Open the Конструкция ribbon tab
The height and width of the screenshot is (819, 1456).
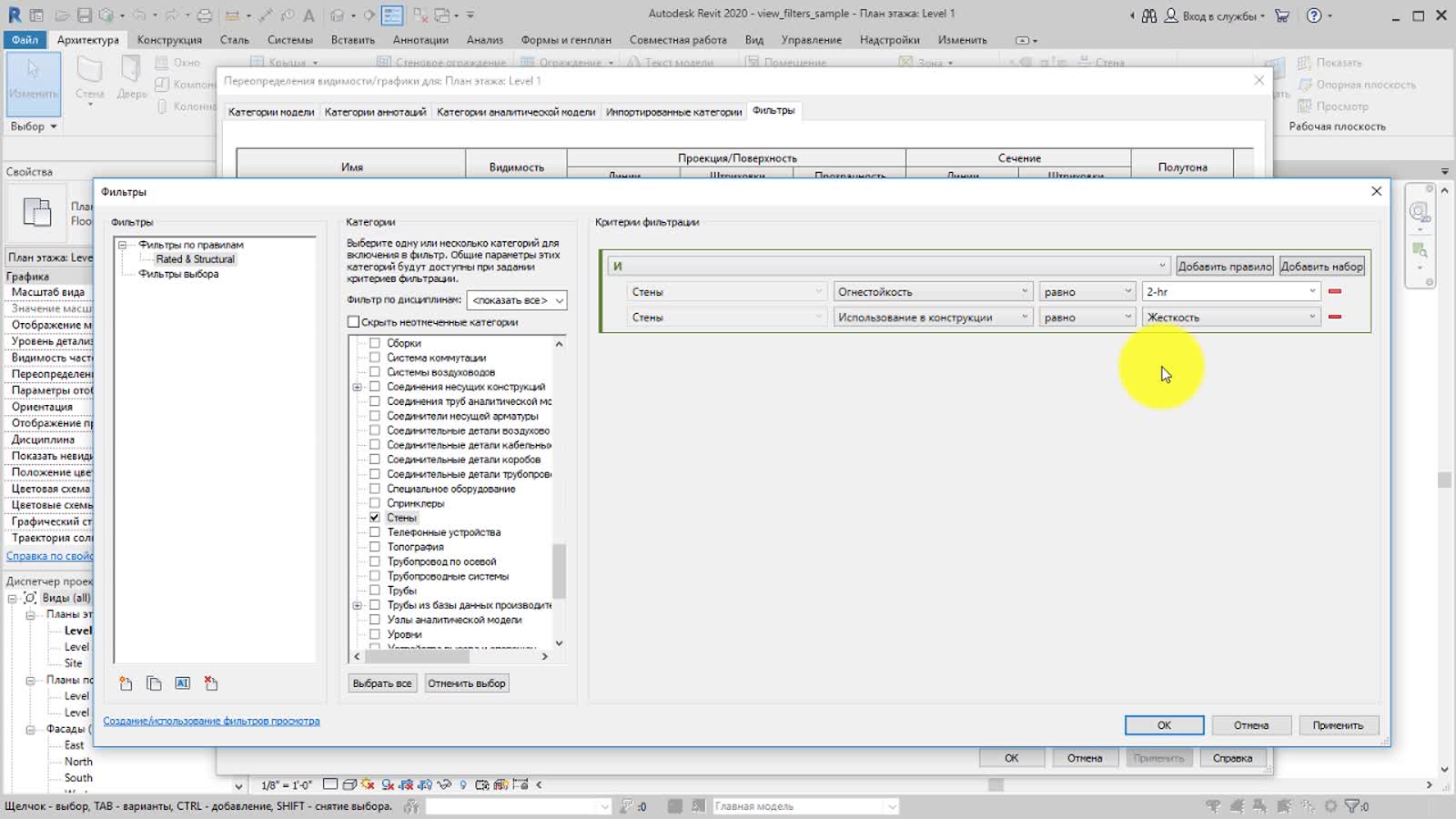(x=169, y=40)
